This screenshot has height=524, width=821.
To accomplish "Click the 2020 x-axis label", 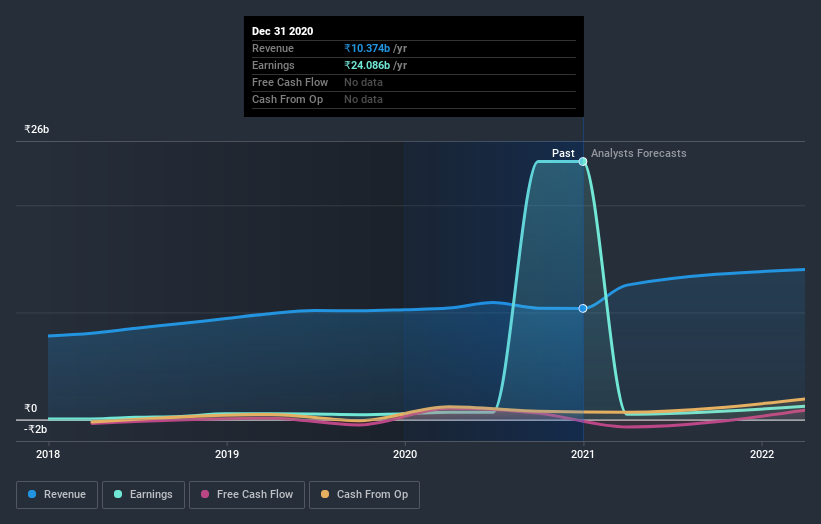I will click(405, 454).
